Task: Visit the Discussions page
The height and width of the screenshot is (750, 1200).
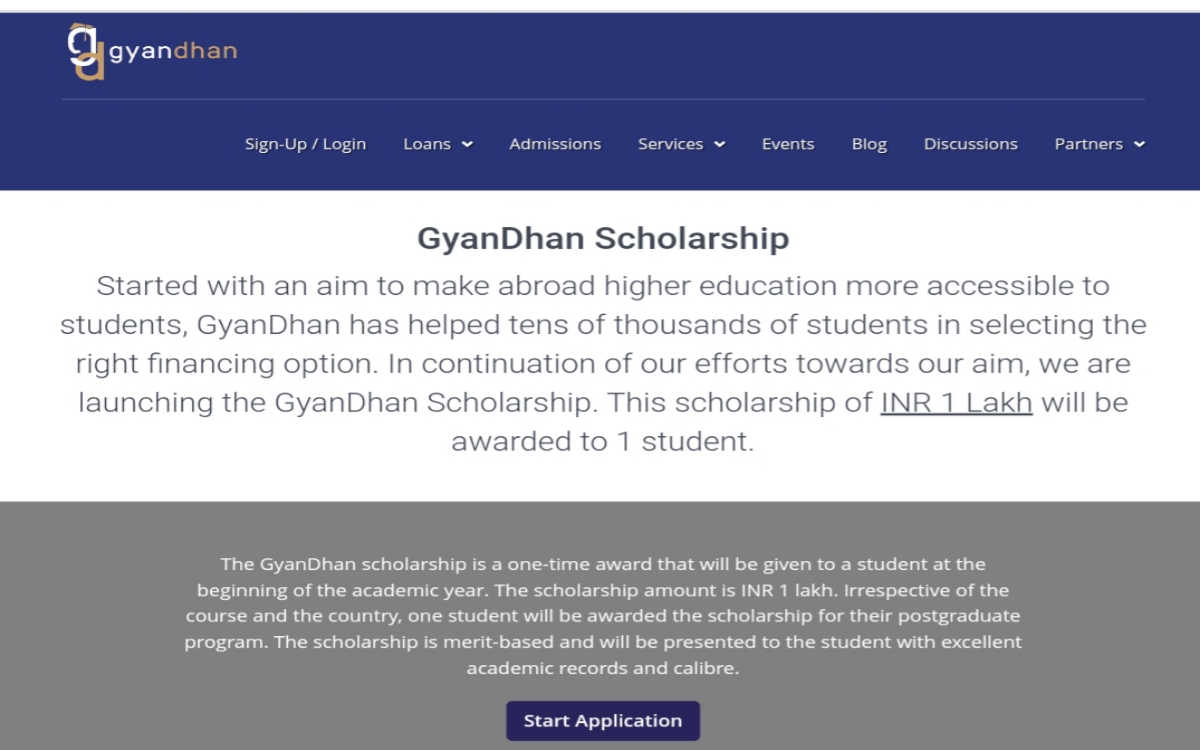Action: click(970, 144)
